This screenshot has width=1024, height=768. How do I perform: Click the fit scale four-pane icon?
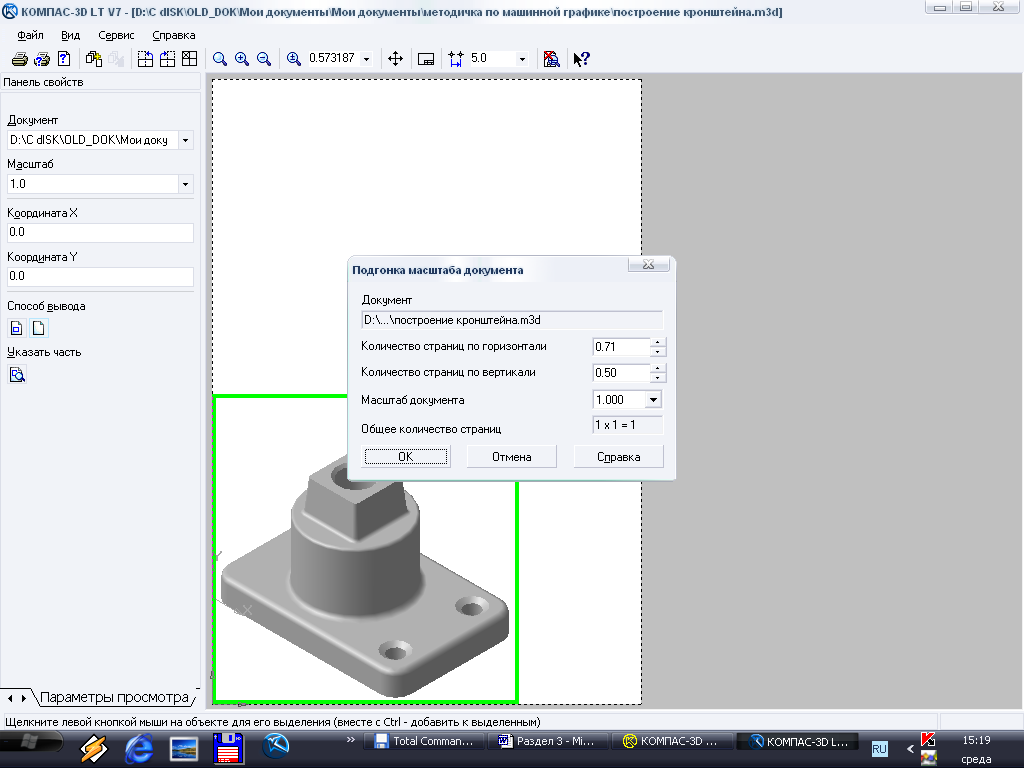[x=189, y=59]
